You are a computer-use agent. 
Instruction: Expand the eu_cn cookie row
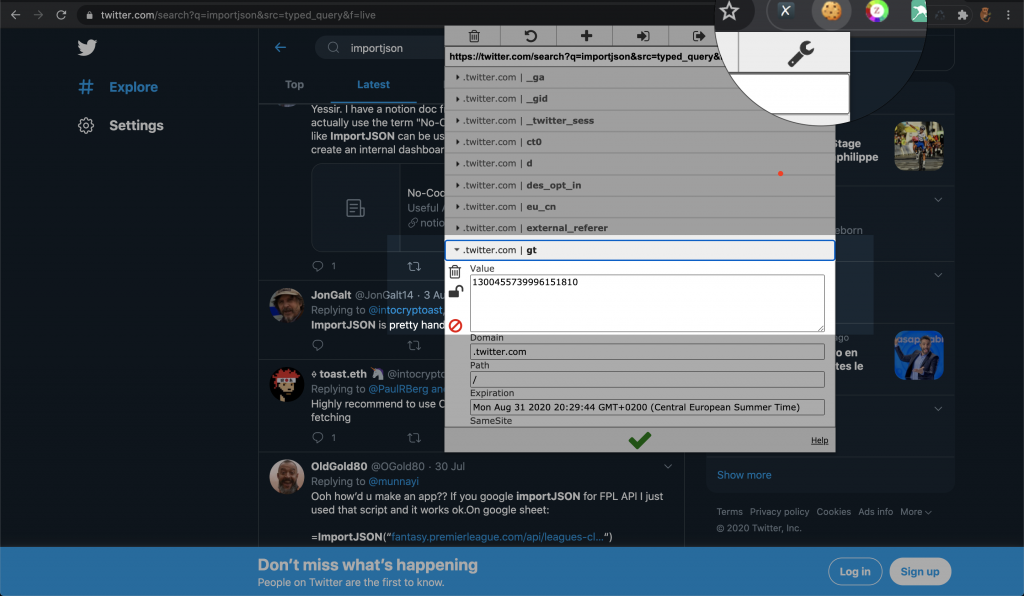639,206
